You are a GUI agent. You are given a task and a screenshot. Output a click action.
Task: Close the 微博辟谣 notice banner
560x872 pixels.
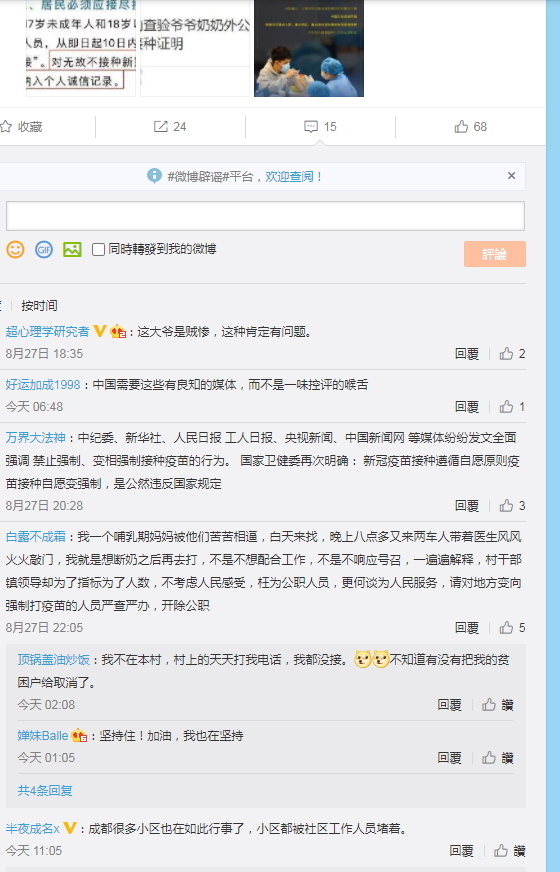pyautogui.click(x=512, y=176)
